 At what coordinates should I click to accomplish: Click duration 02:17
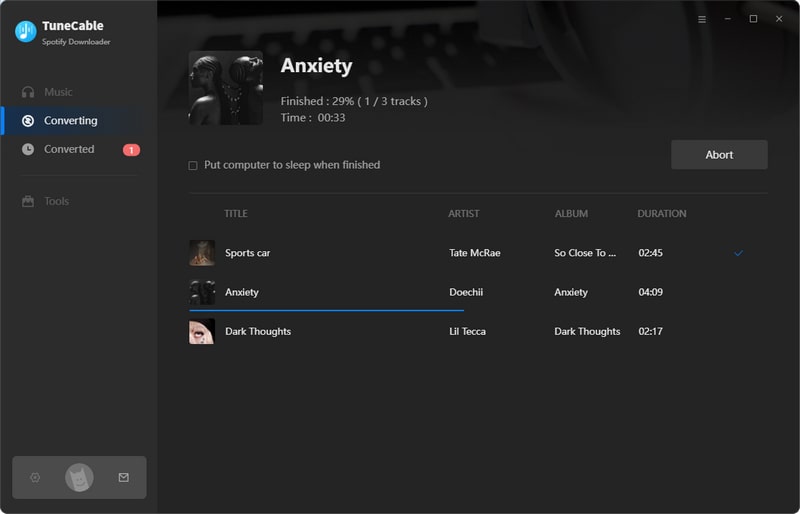(651, 331)
